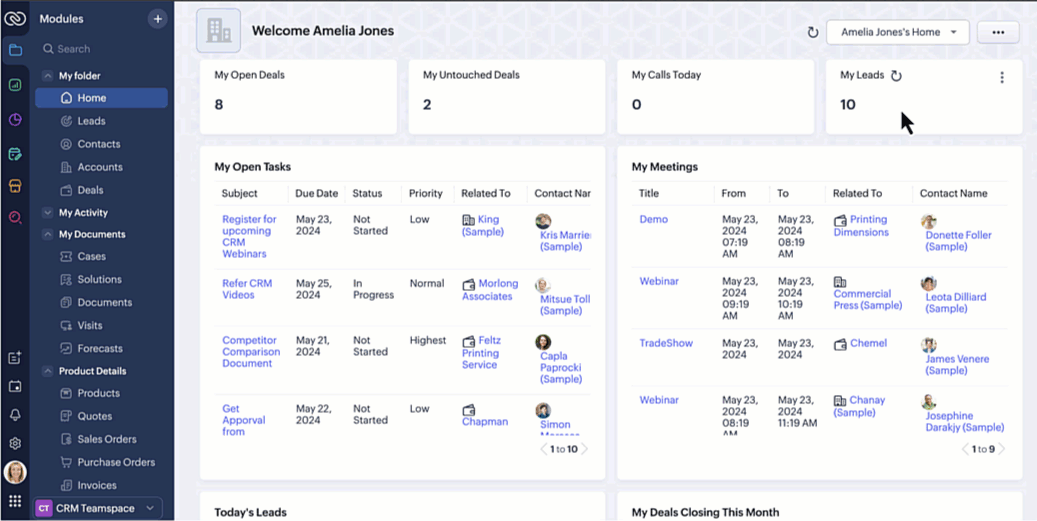Open the notifications bell in left rail
Screen dimensions: 1037x521
15,415
